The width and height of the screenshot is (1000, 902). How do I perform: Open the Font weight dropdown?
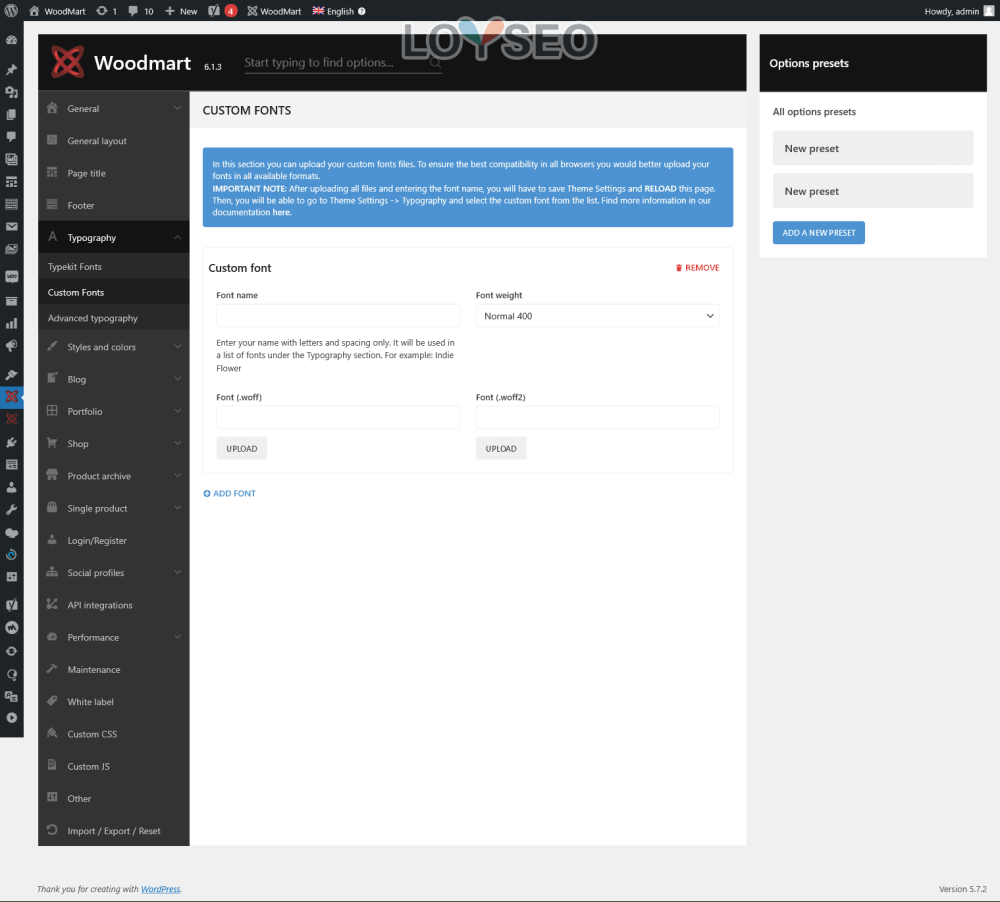[x=598, y=316]
